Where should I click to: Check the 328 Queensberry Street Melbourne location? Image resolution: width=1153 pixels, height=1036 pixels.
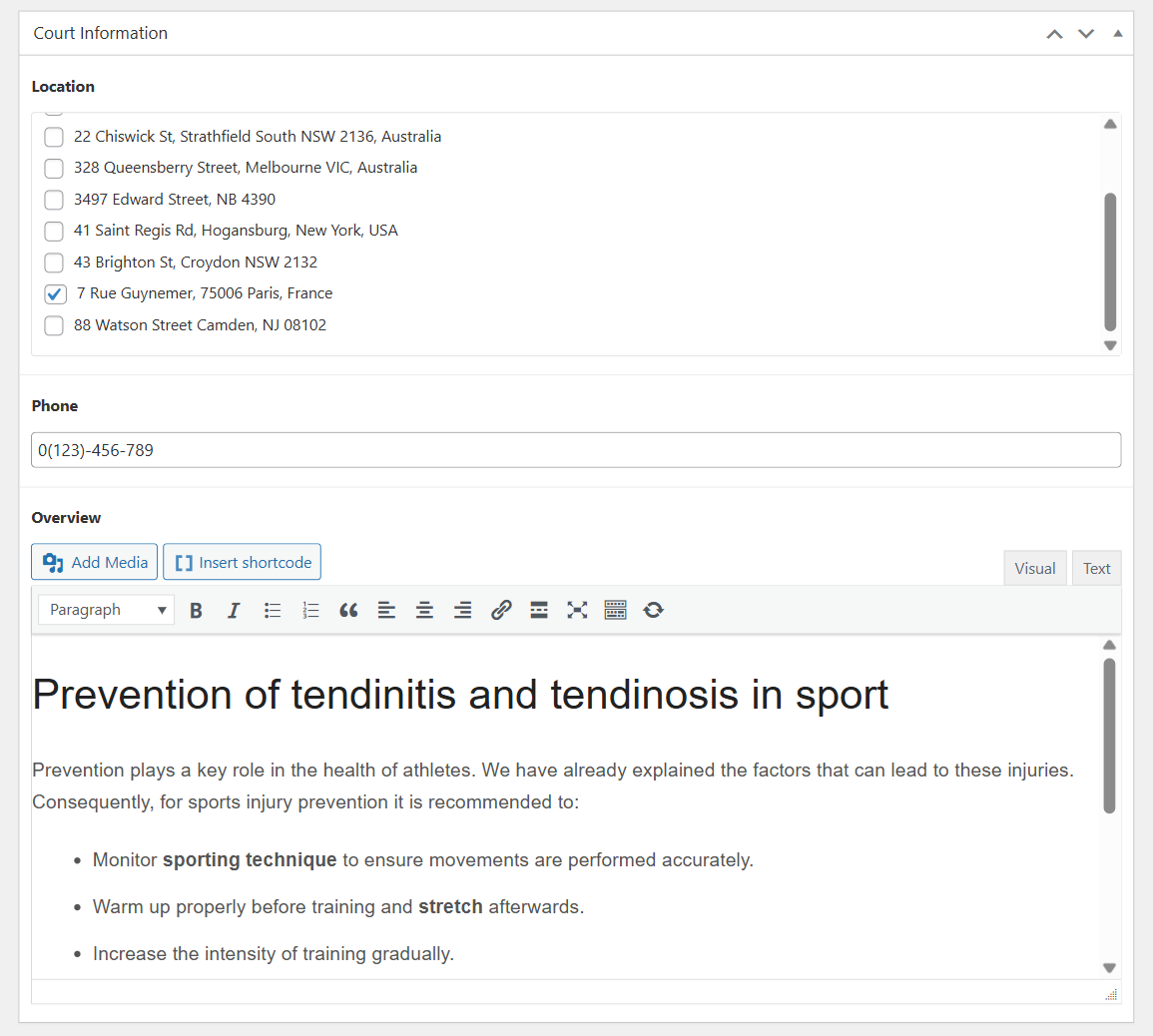[x=54, y=168]
